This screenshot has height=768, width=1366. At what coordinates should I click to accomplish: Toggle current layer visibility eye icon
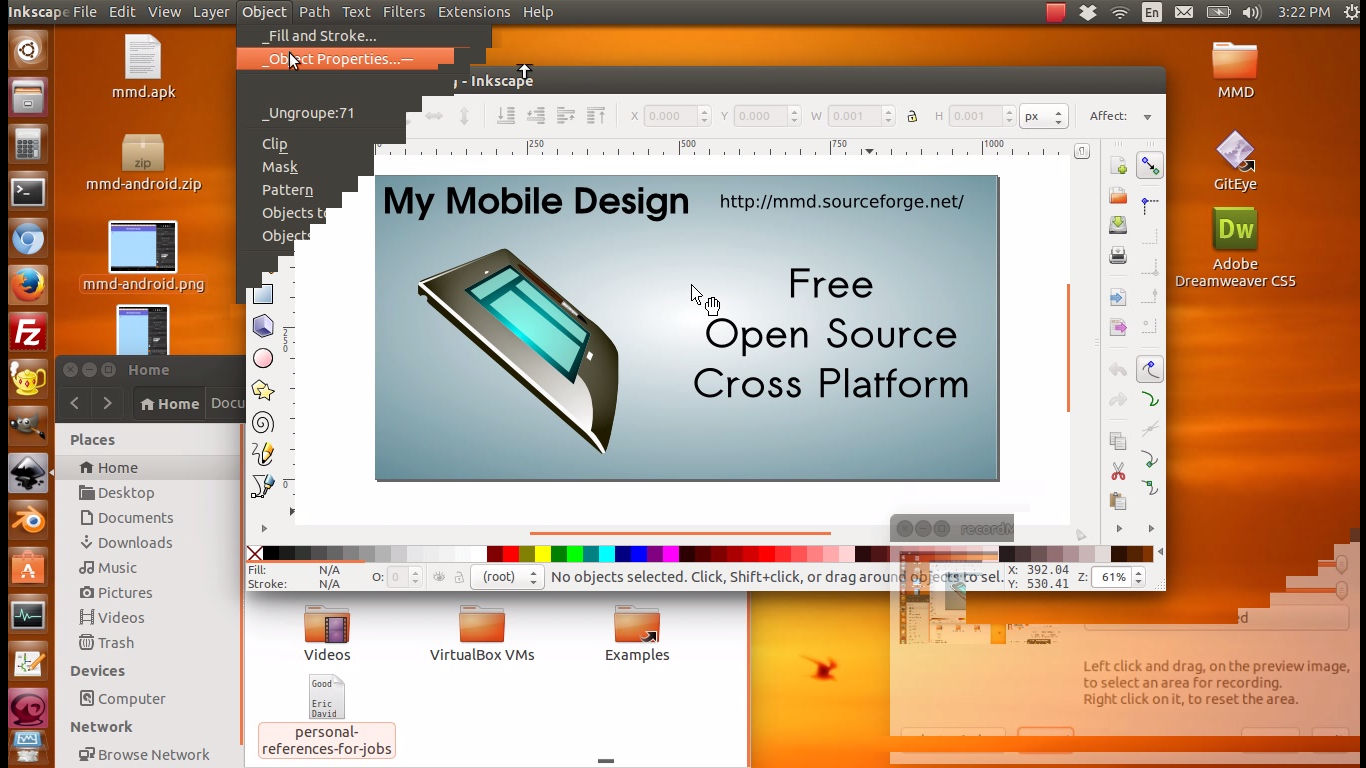click(x=439, y=577)
